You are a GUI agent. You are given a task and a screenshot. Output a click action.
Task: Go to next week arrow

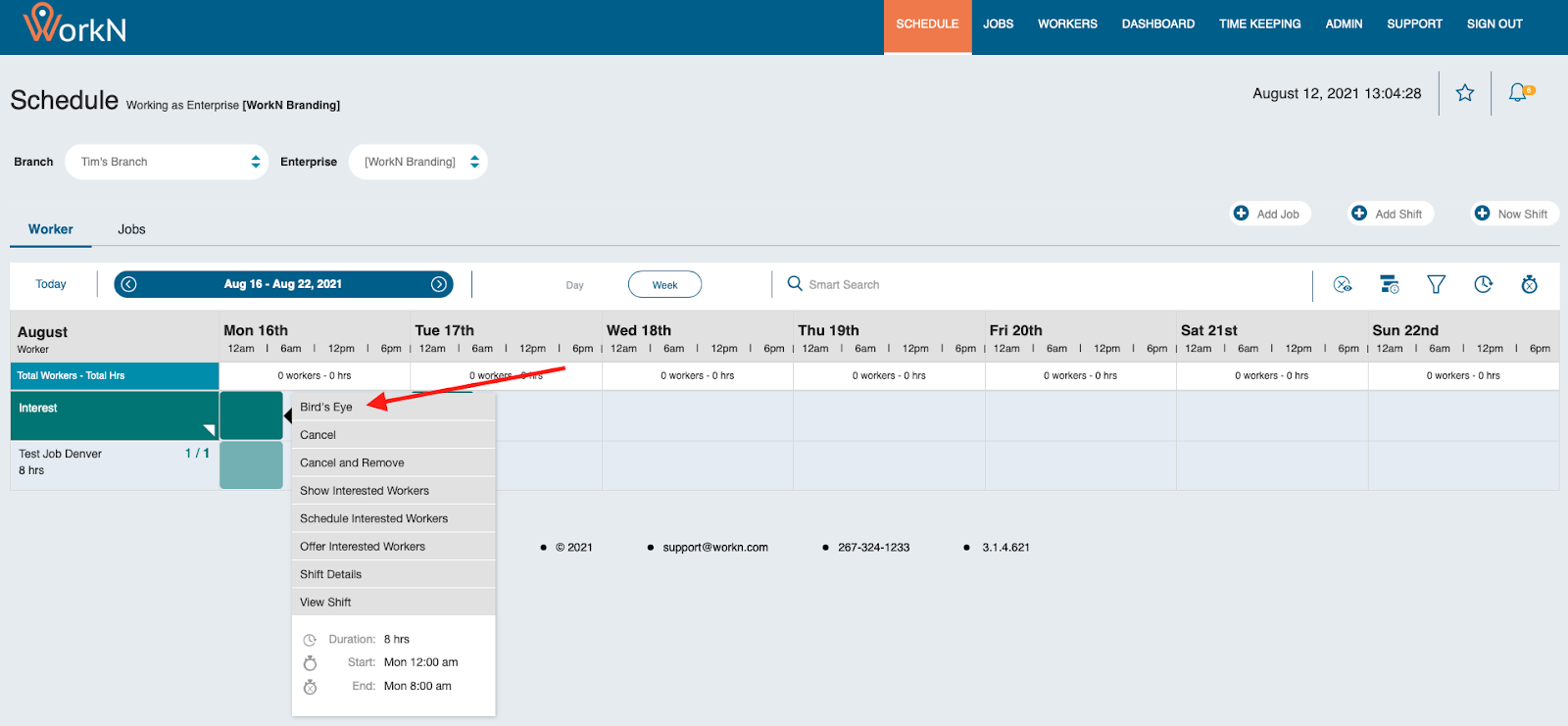point(439,284)
